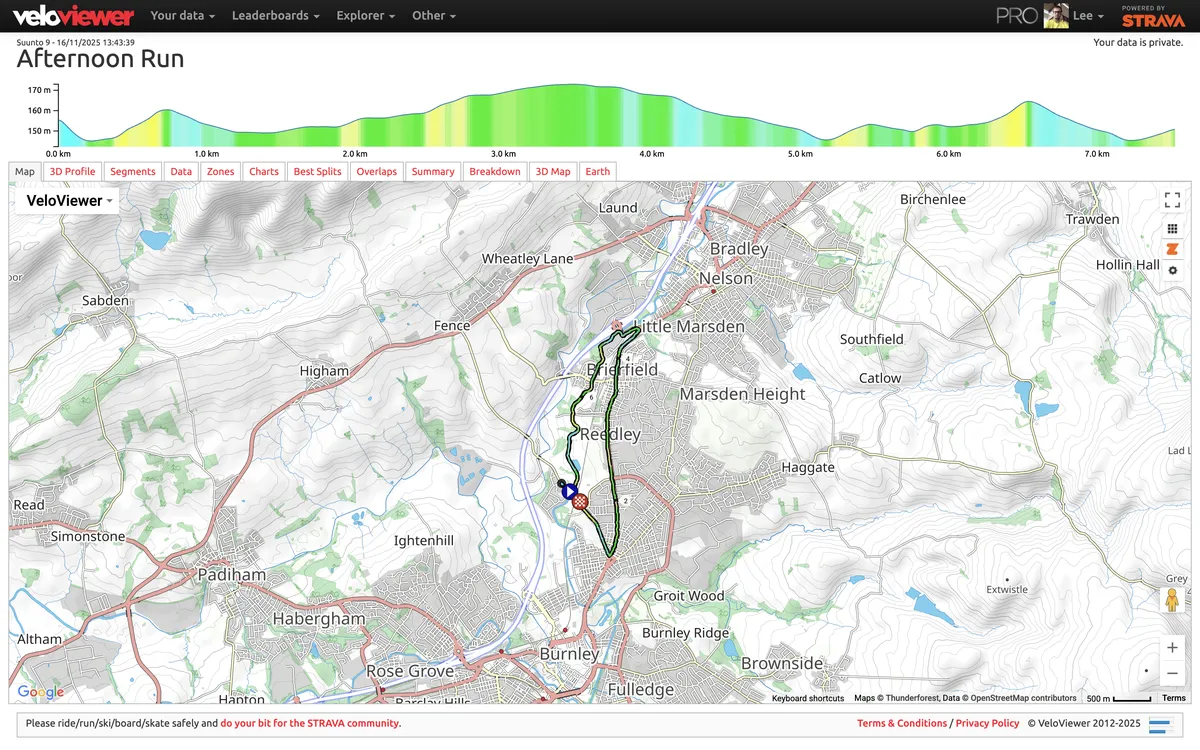Open map settings gear icon
The height and width of the screenshot is (750, 1200).
click(x=1172, y=270)
